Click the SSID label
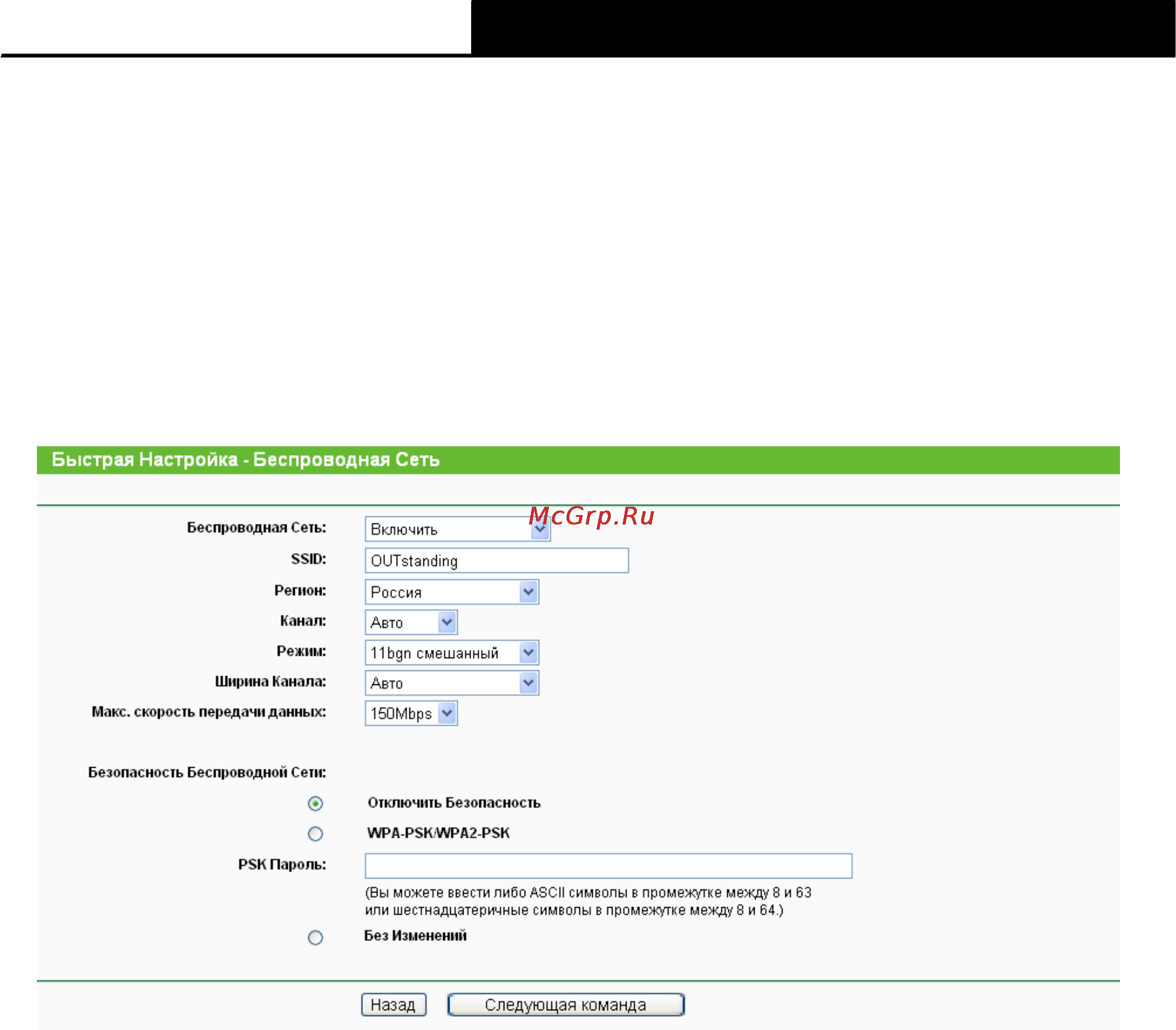This screenshot has height=1030, width=1176. click(x=309, y=559)
